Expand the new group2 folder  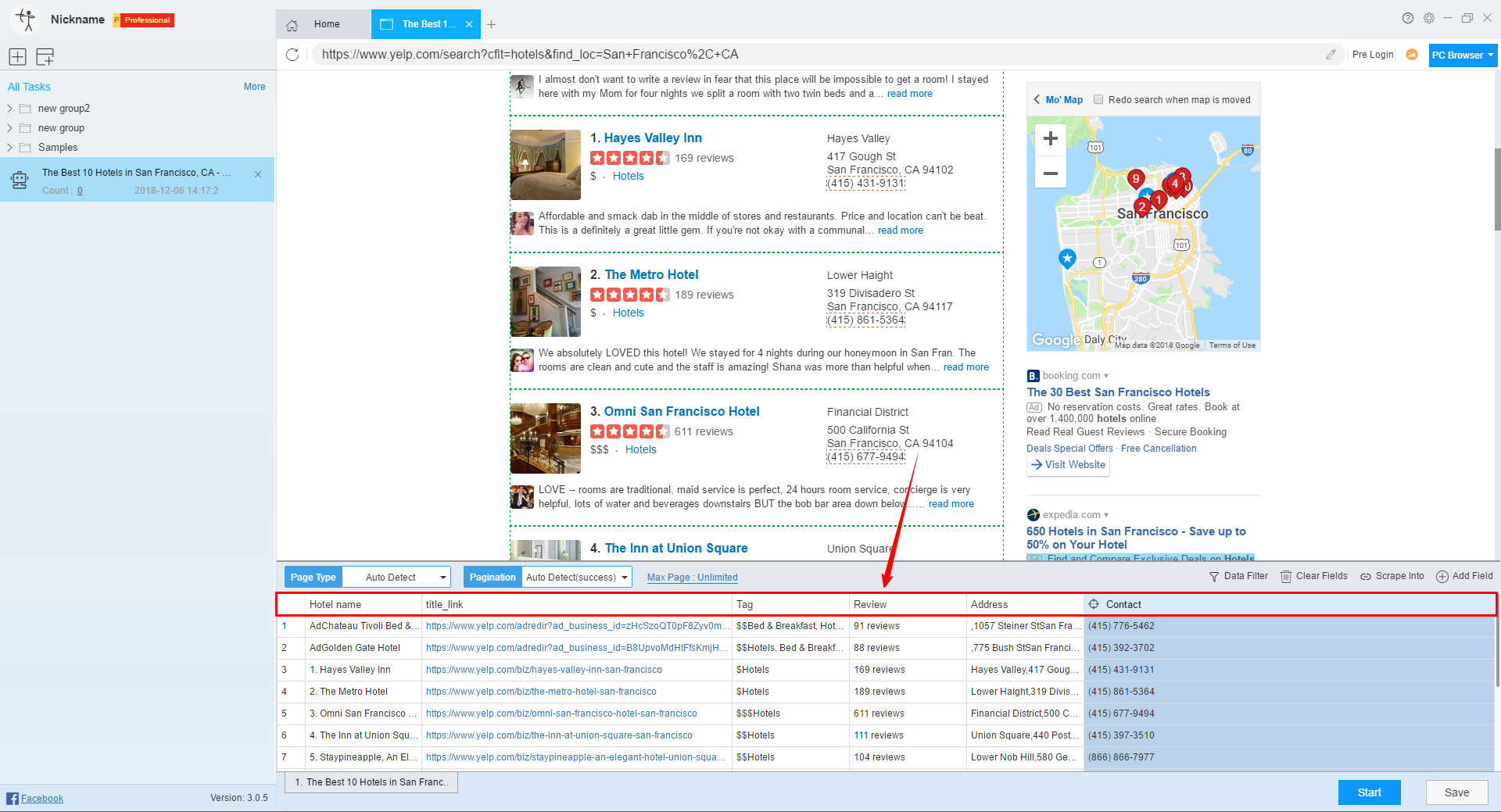(x=9, y=109)
